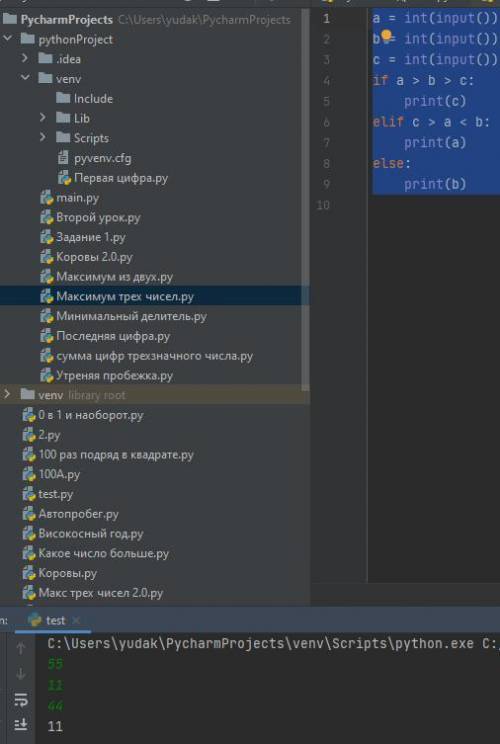Click line 1 in editor gutter
The width and height of the screenshot is (500, 744).
pyautogui.click(x=326, y=19)
